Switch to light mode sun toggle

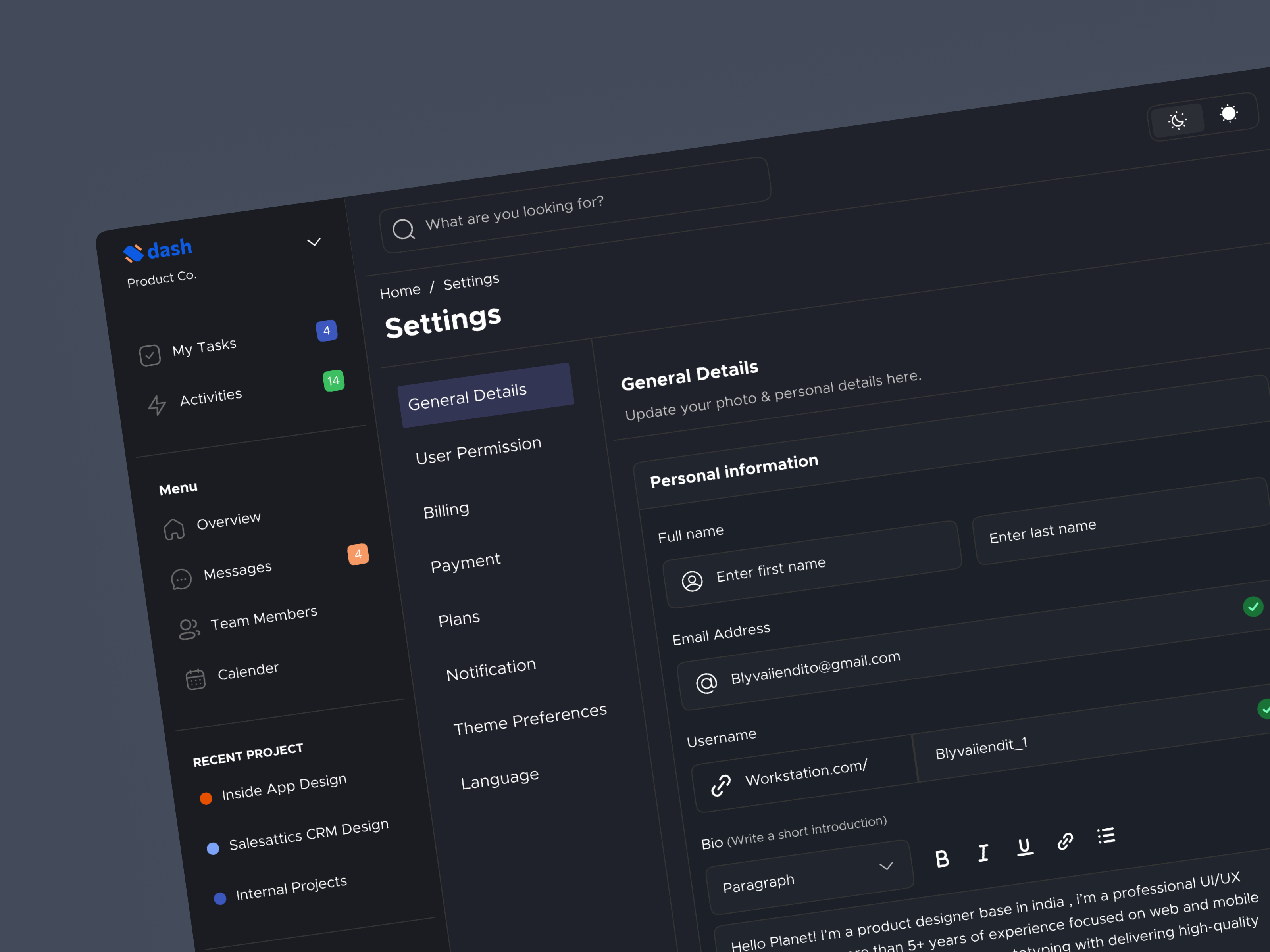click(x=1229, y=113)
